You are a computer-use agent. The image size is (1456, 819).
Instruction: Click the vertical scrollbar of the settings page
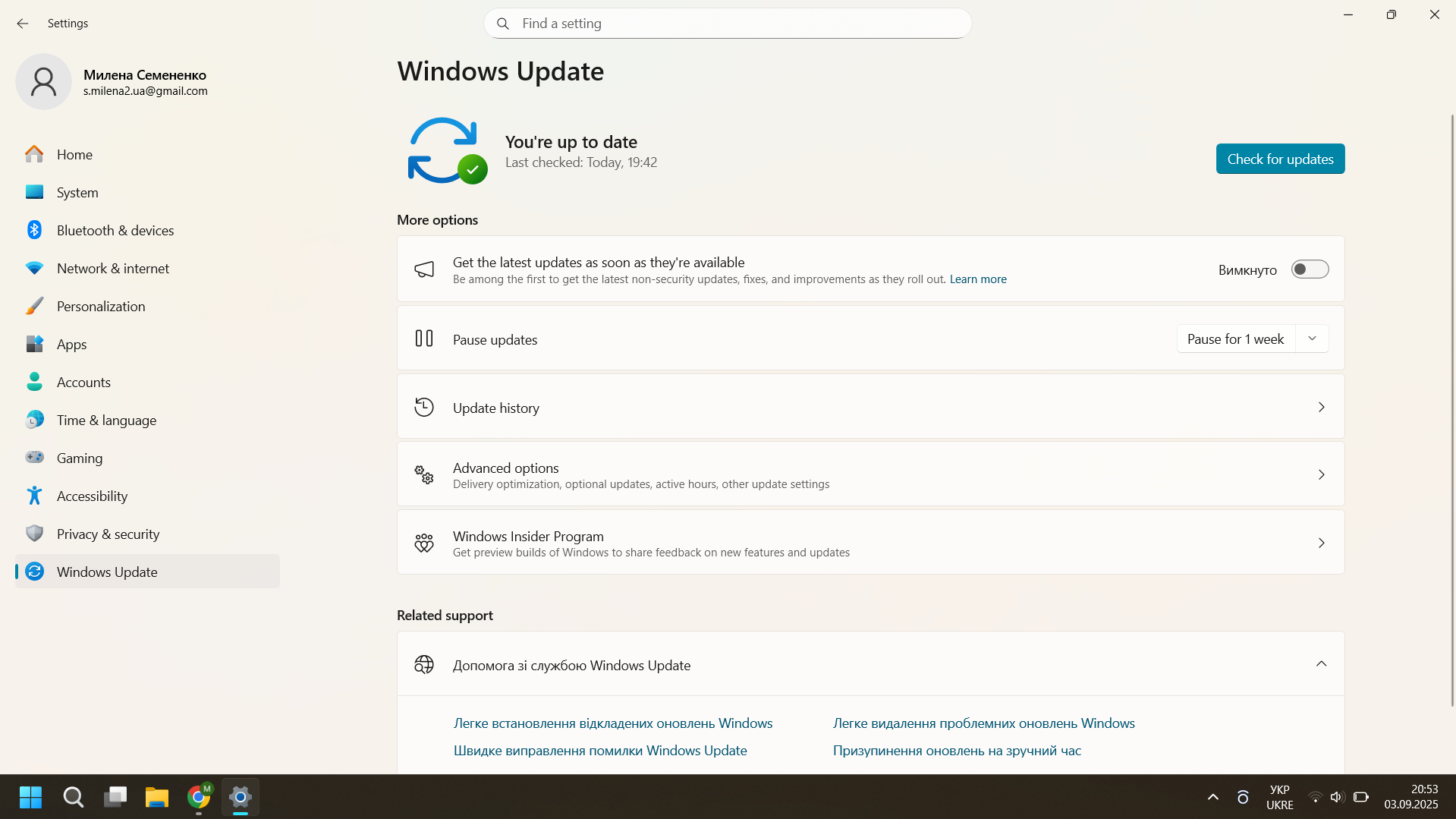coord(1452,410)
